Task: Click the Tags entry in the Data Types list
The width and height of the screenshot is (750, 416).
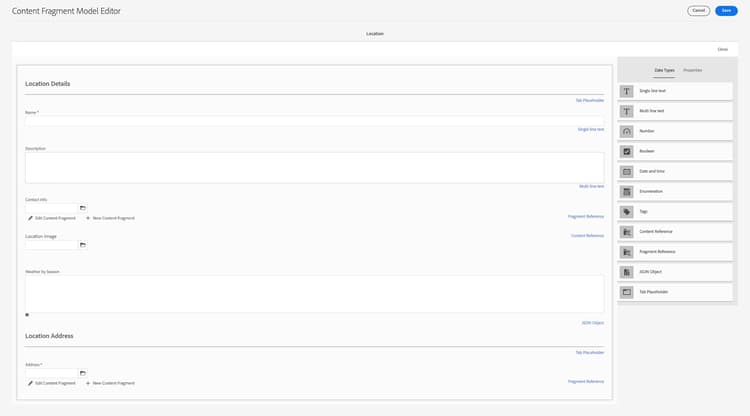Action: coord(675,211)
